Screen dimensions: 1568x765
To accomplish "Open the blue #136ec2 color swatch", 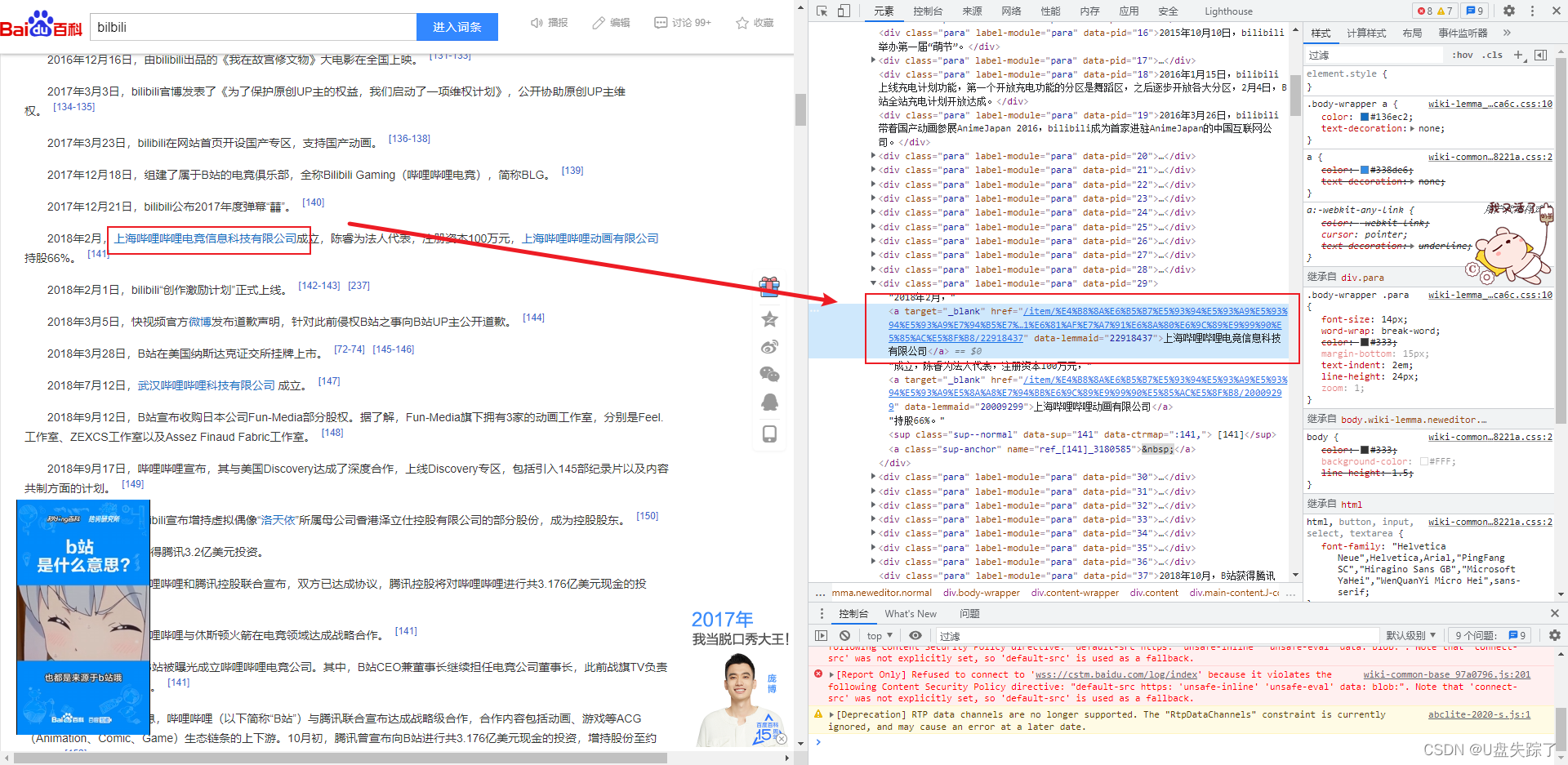I will [x=1365, y=117].
